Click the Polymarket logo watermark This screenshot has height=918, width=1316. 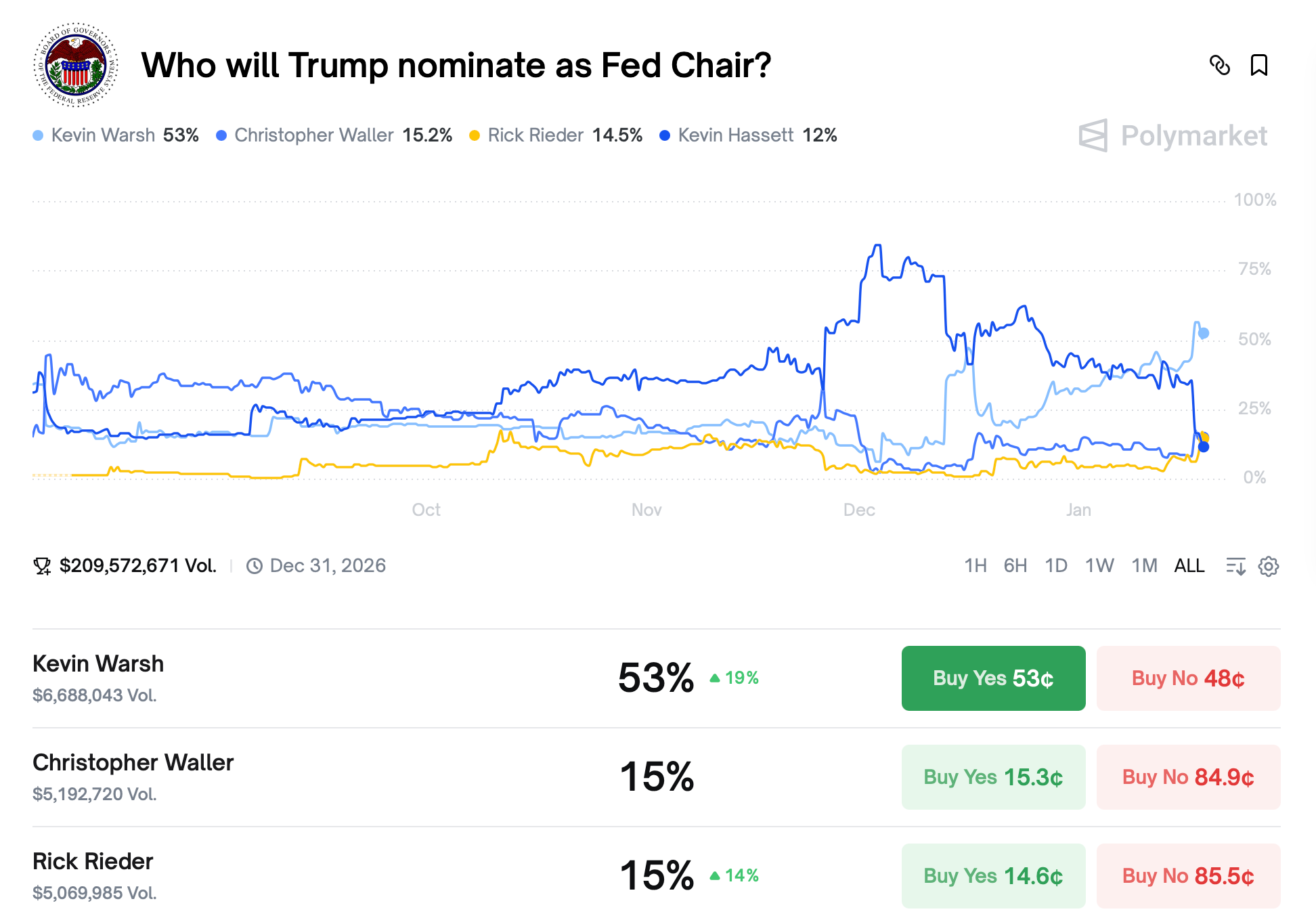[x=1172, y=135]
